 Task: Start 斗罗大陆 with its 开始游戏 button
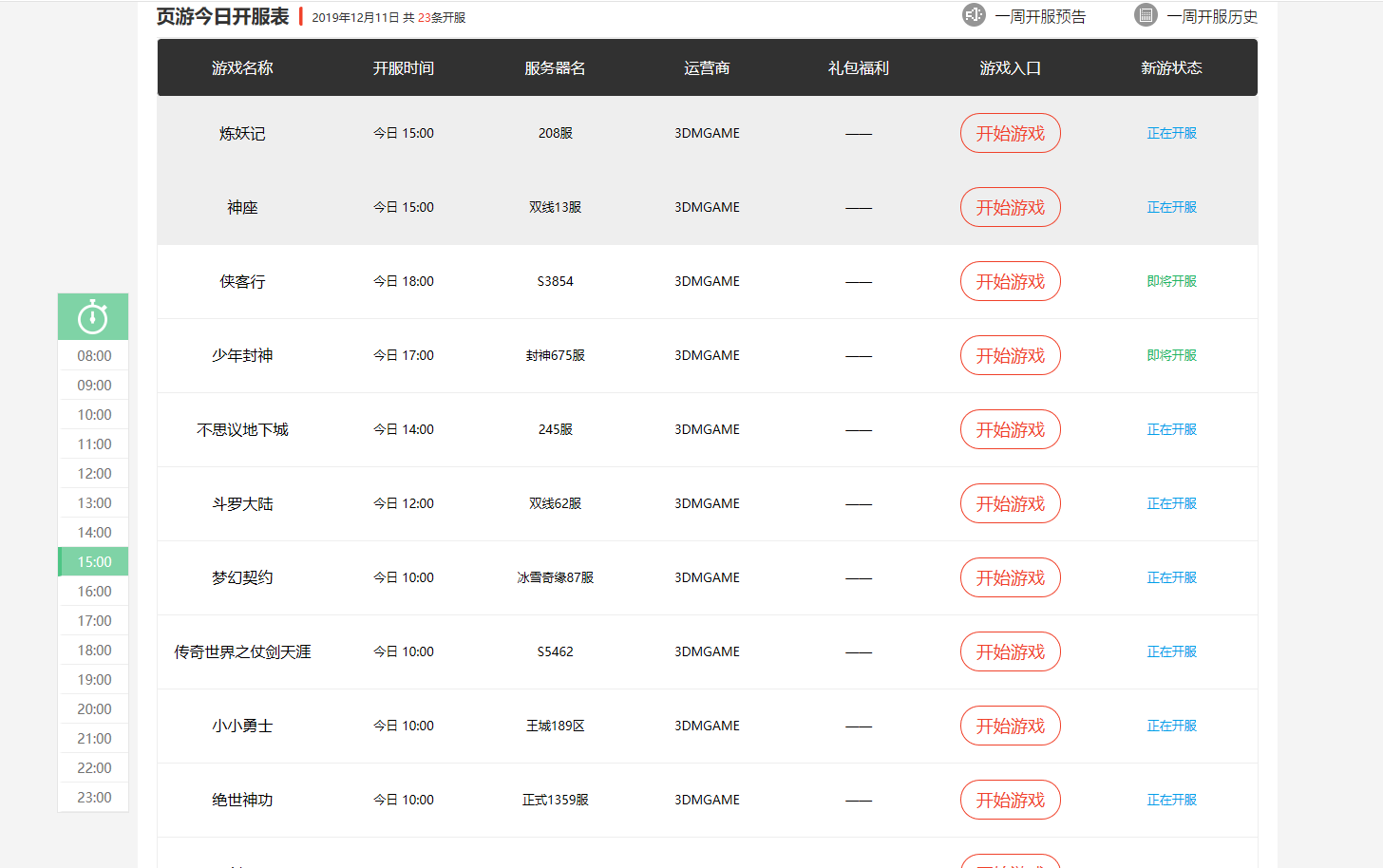[x=1011, y=503]
